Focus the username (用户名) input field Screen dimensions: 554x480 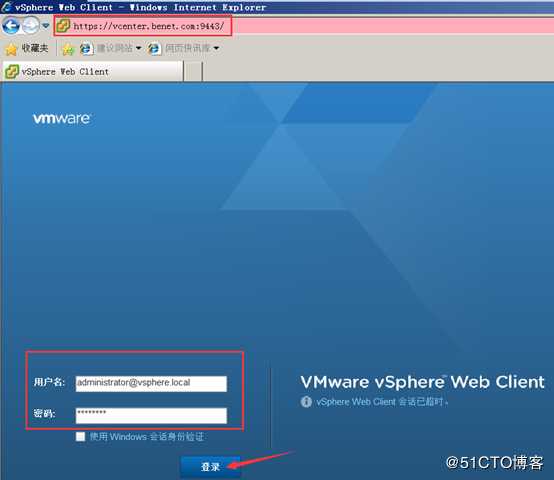point(151,384)
